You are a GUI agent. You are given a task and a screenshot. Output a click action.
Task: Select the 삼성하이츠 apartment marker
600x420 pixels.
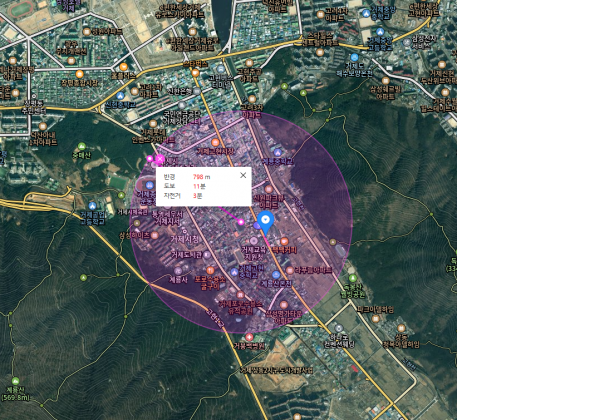coord(137,235)
